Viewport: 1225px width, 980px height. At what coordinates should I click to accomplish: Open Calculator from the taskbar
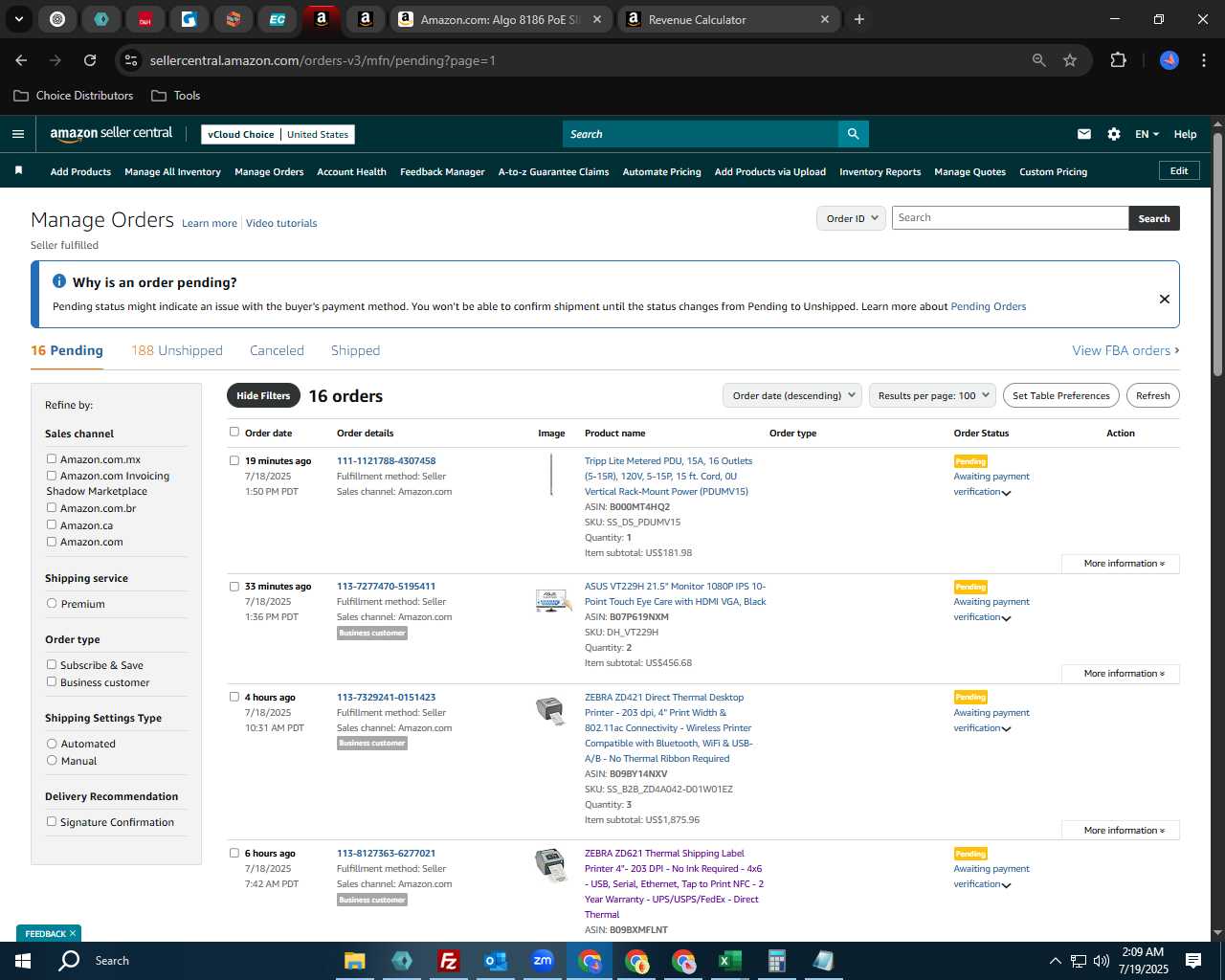pos(776,961)
